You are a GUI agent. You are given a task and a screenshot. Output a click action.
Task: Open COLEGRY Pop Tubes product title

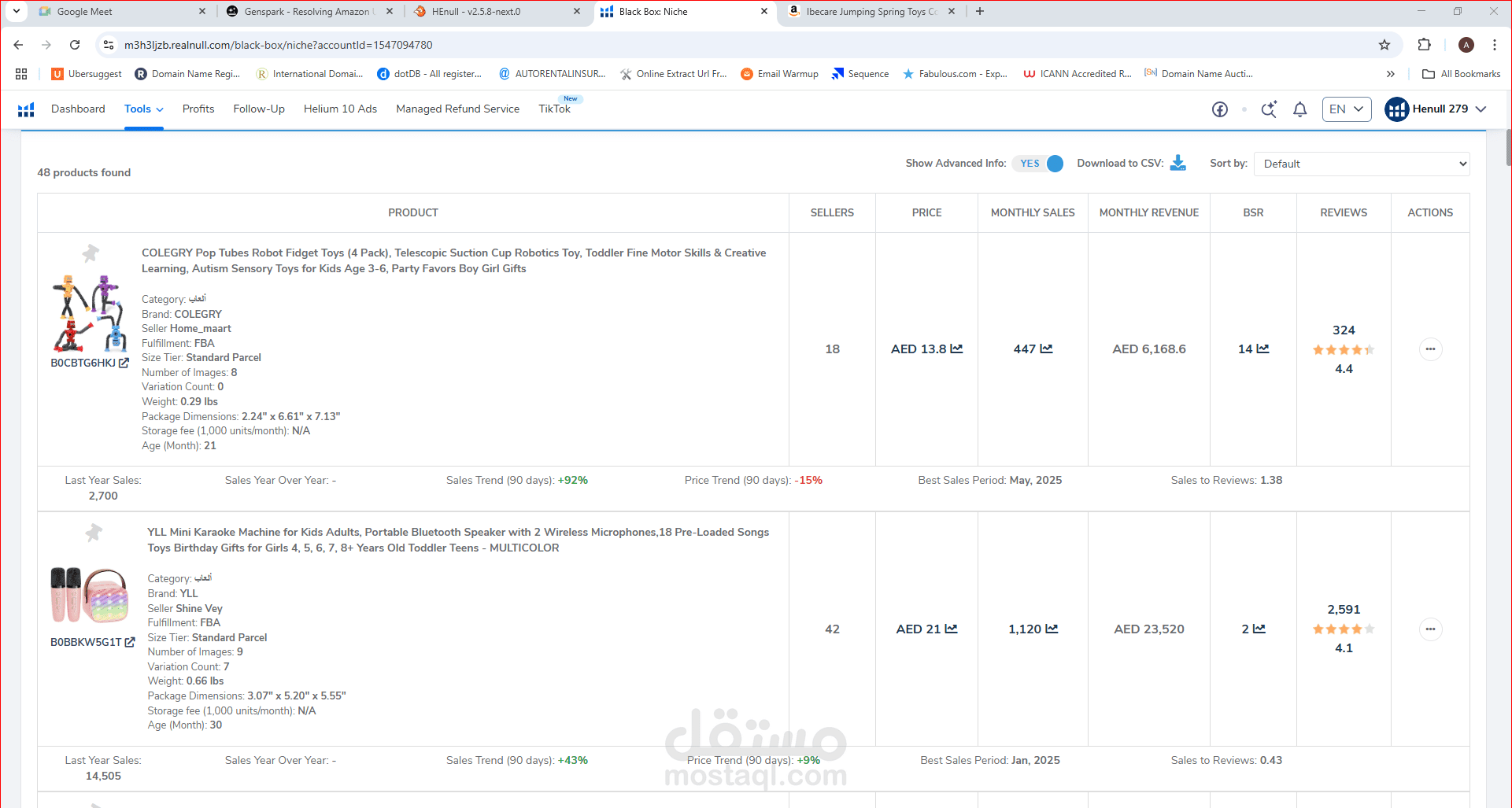pos(454,260)
